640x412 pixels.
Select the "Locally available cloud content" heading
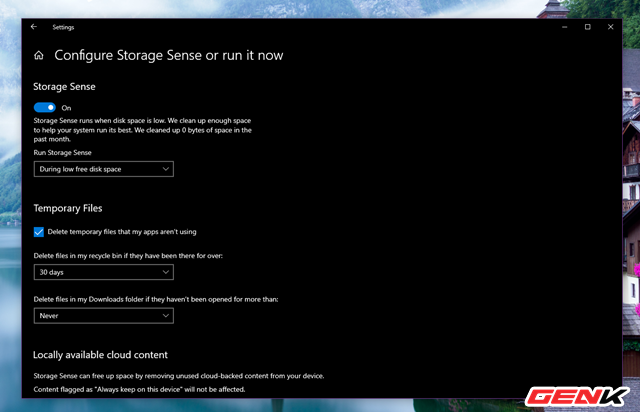100,354
